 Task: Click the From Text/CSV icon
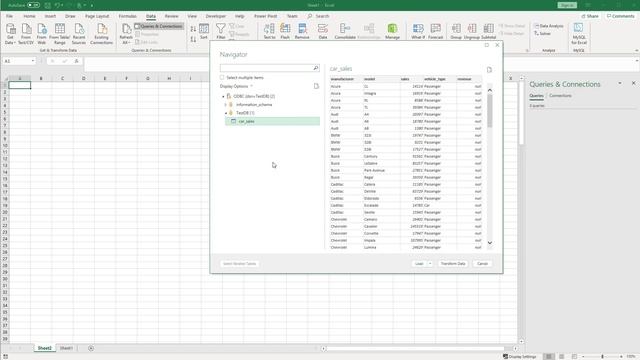click(26, 29)
